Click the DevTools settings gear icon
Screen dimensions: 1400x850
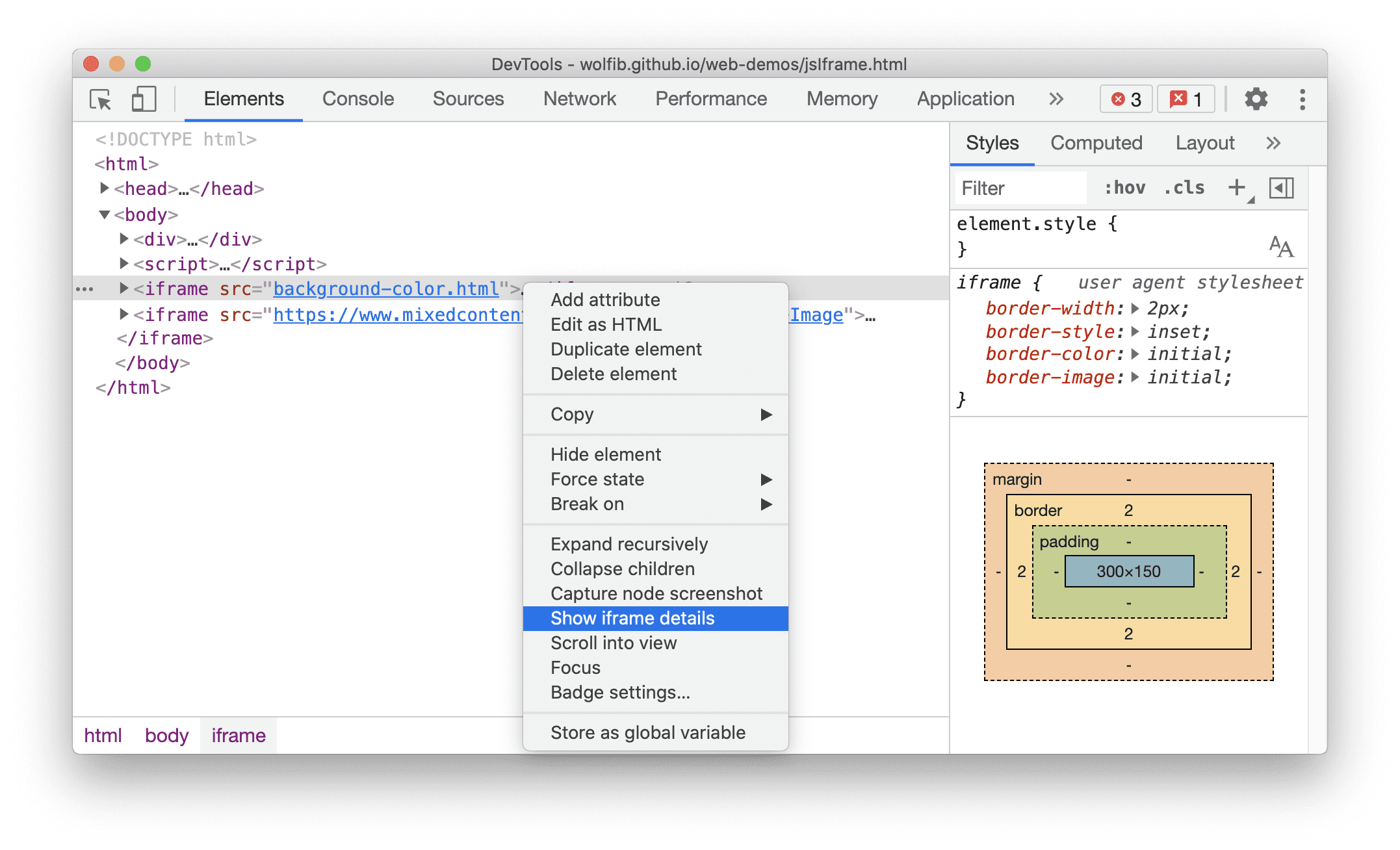[x=1253, y=99]
